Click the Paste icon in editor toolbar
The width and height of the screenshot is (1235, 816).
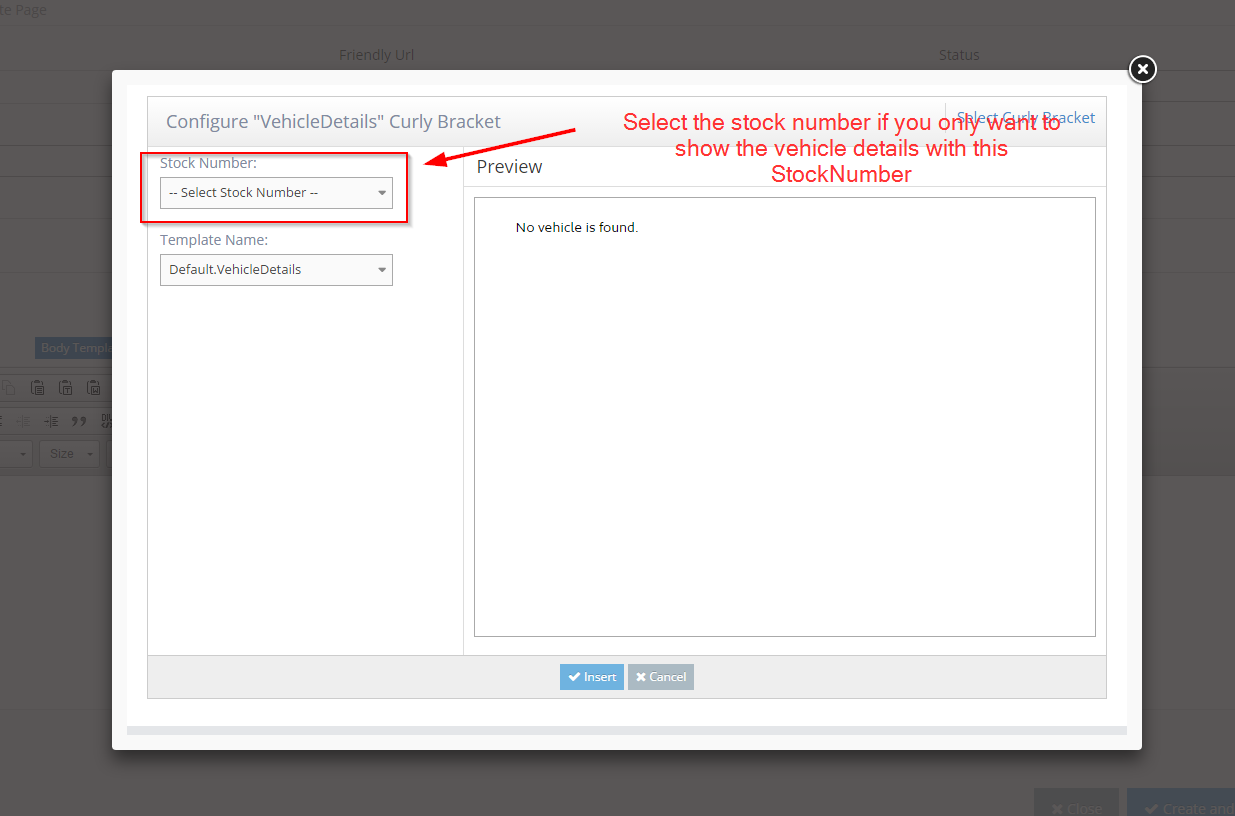[37, 388]
